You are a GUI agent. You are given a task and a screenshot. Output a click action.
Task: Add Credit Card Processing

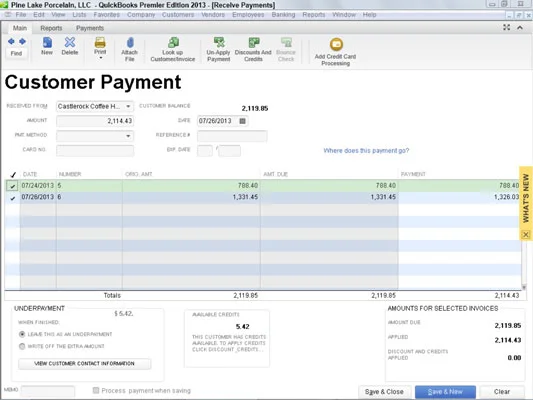(336, 52)
